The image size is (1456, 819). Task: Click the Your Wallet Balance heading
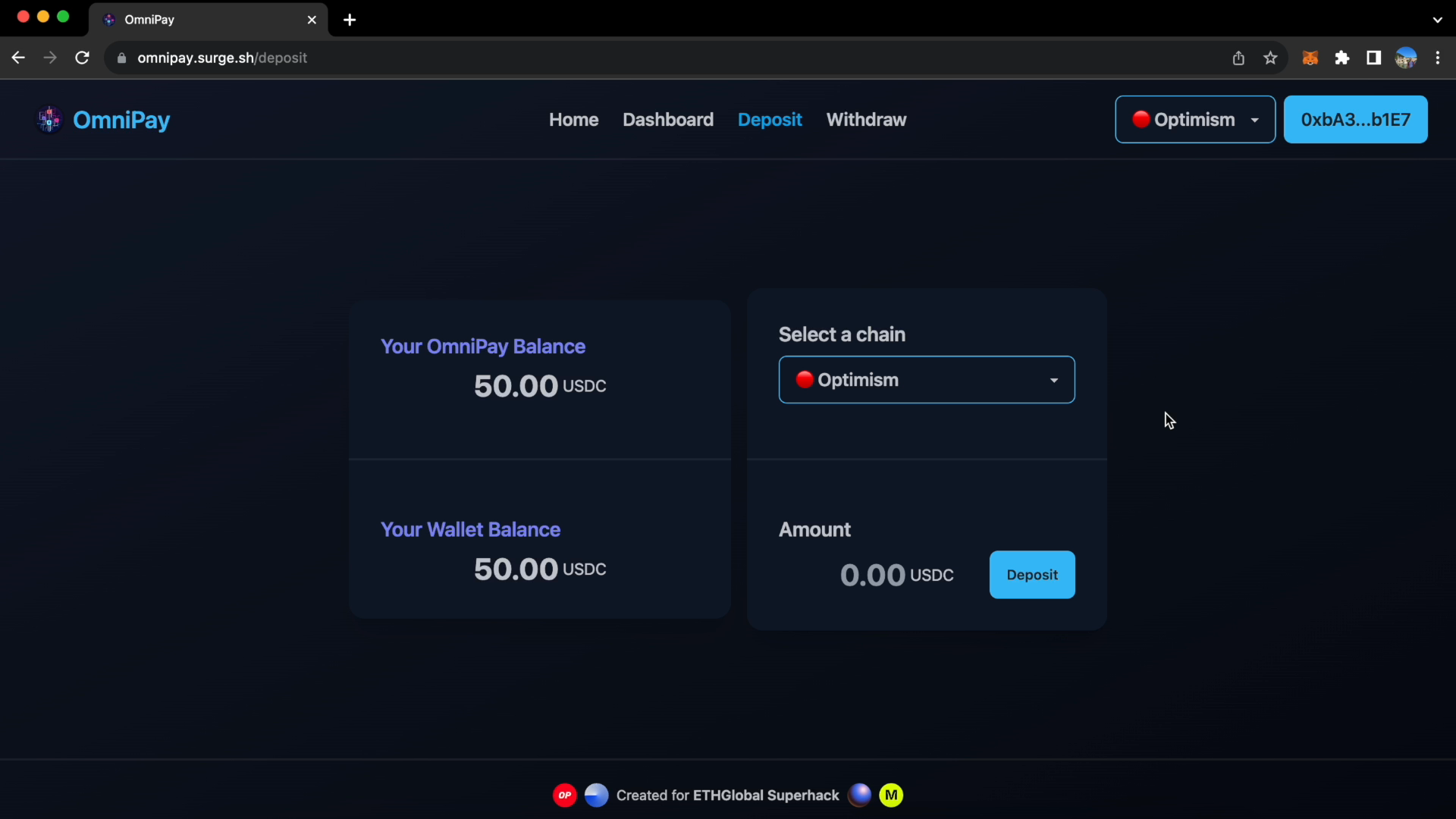[470, 529]
